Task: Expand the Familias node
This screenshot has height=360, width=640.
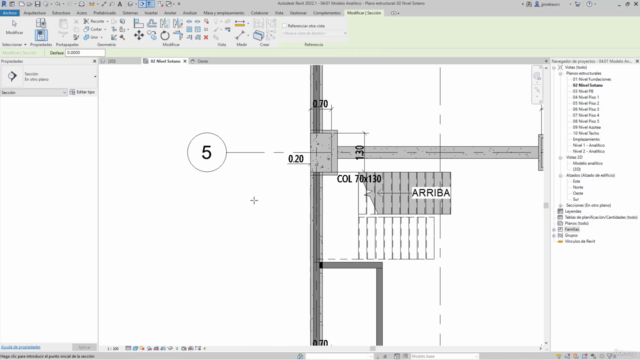Action: coord(554,229)
